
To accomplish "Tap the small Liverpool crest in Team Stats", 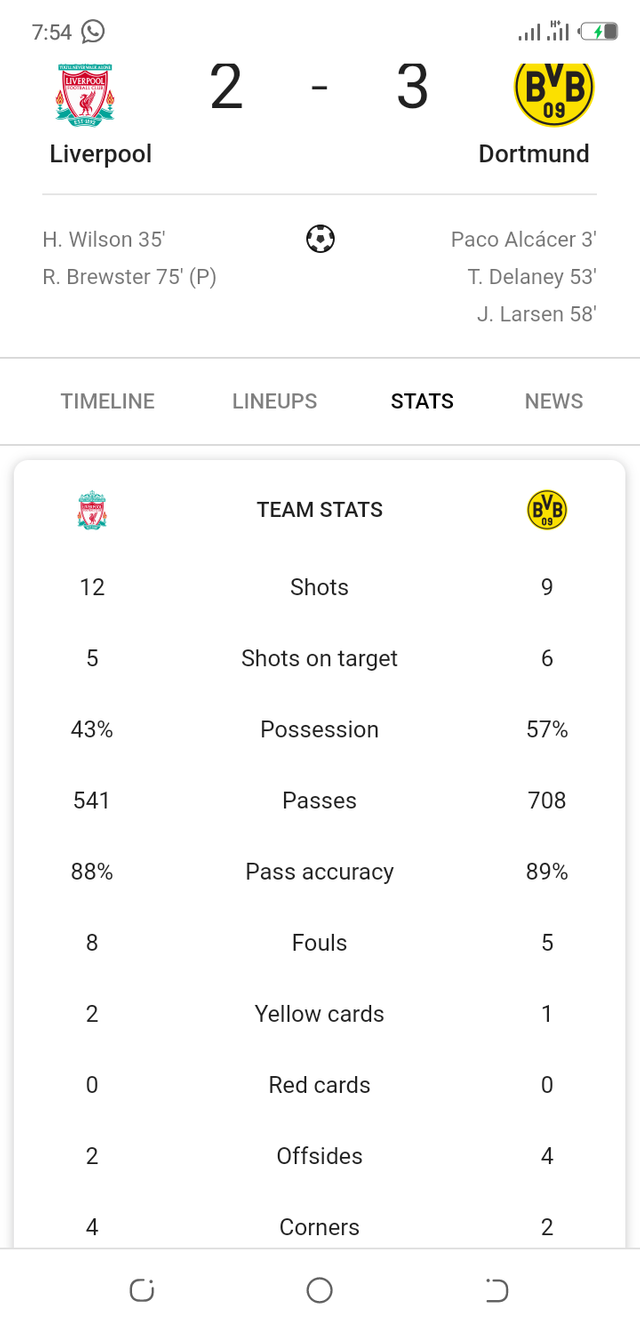I will [x=92, y=510].
